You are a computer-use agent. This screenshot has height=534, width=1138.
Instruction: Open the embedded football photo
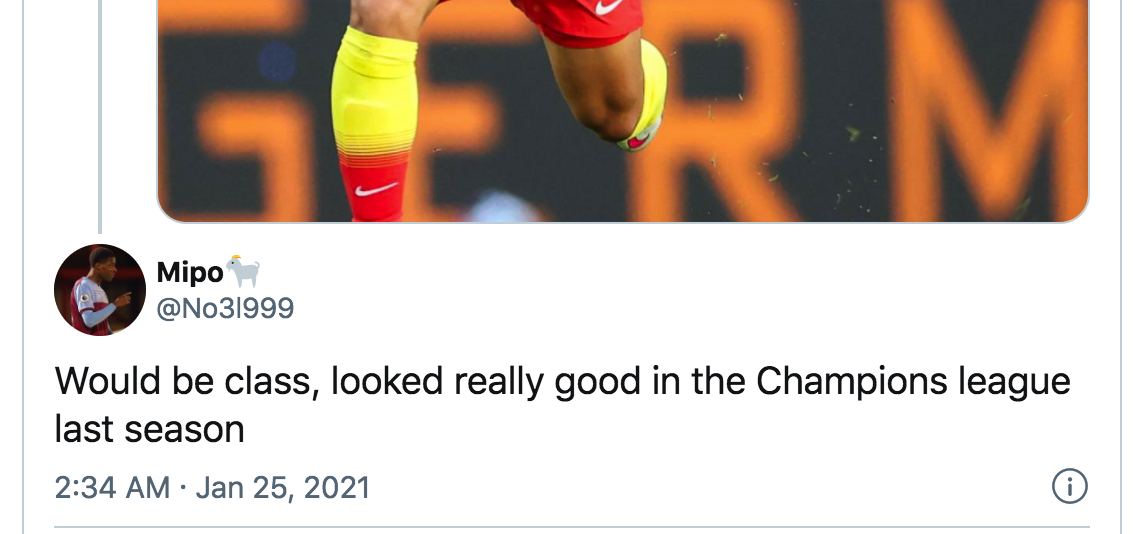622,110
